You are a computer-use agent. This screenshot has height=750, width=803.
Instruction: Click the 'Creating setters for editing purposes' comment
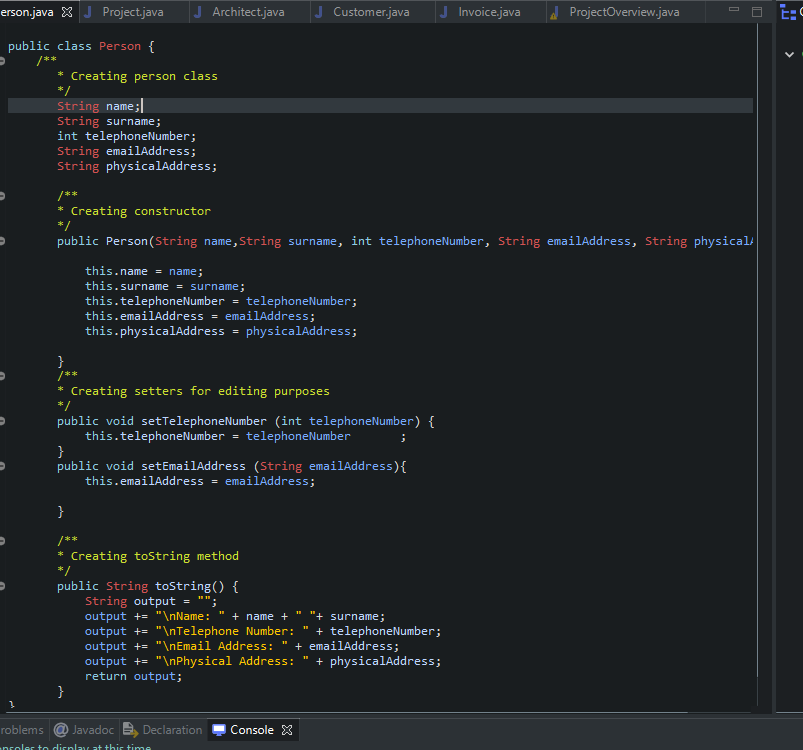(x=193, y=391)
